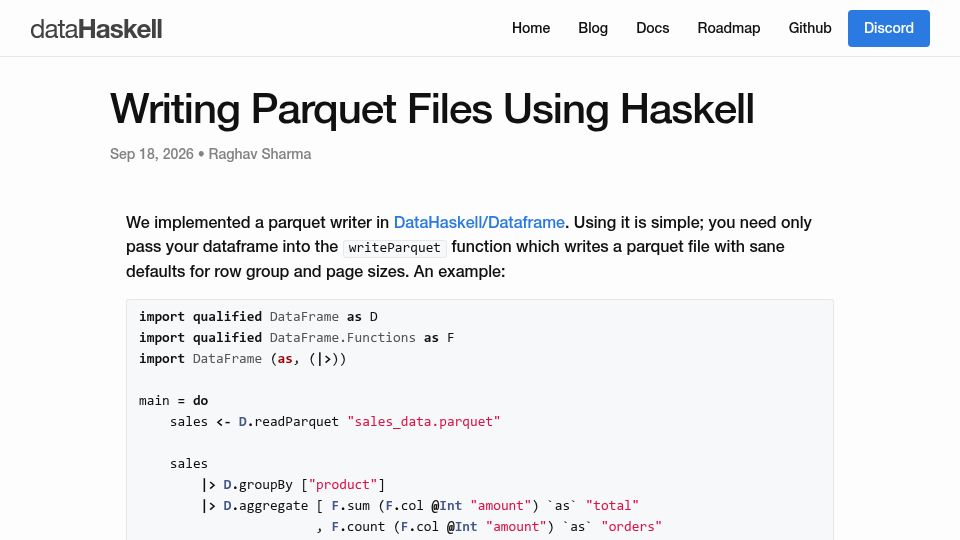Click the "sales_data.parquet" string
Screen dimensions: 960x540
tap(424, 421)
